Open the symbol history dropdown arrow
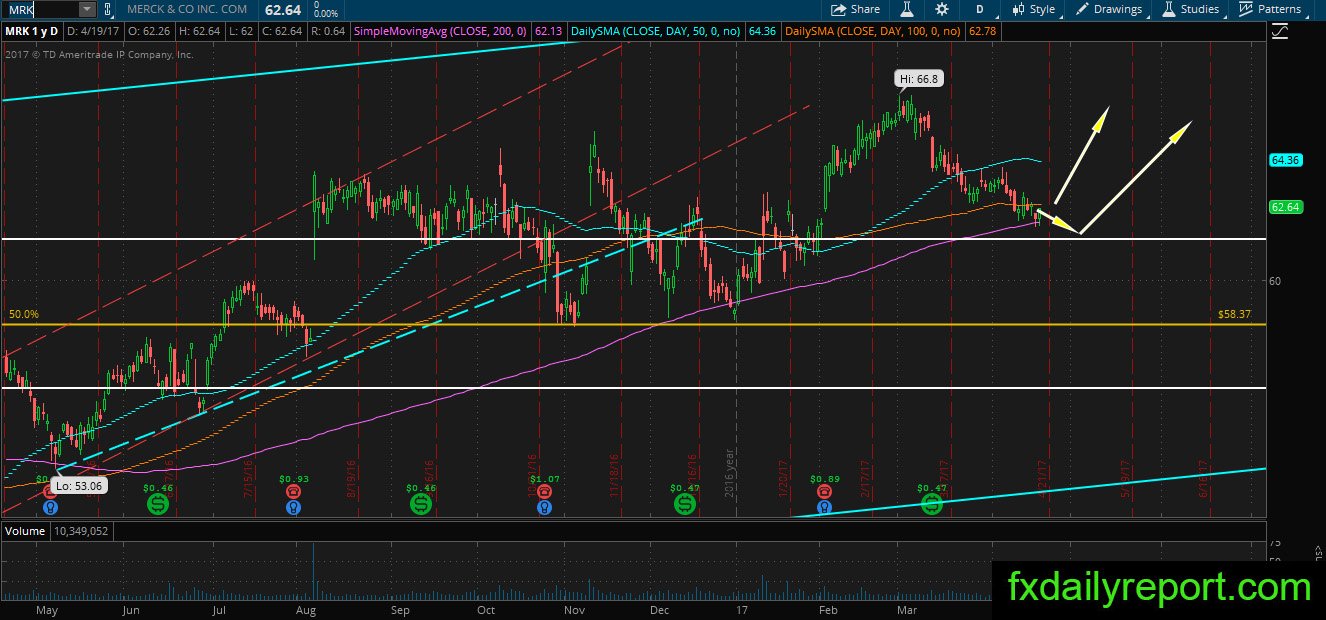The image size is (1326, 620). pyautogui.click(x=86, y=9)
